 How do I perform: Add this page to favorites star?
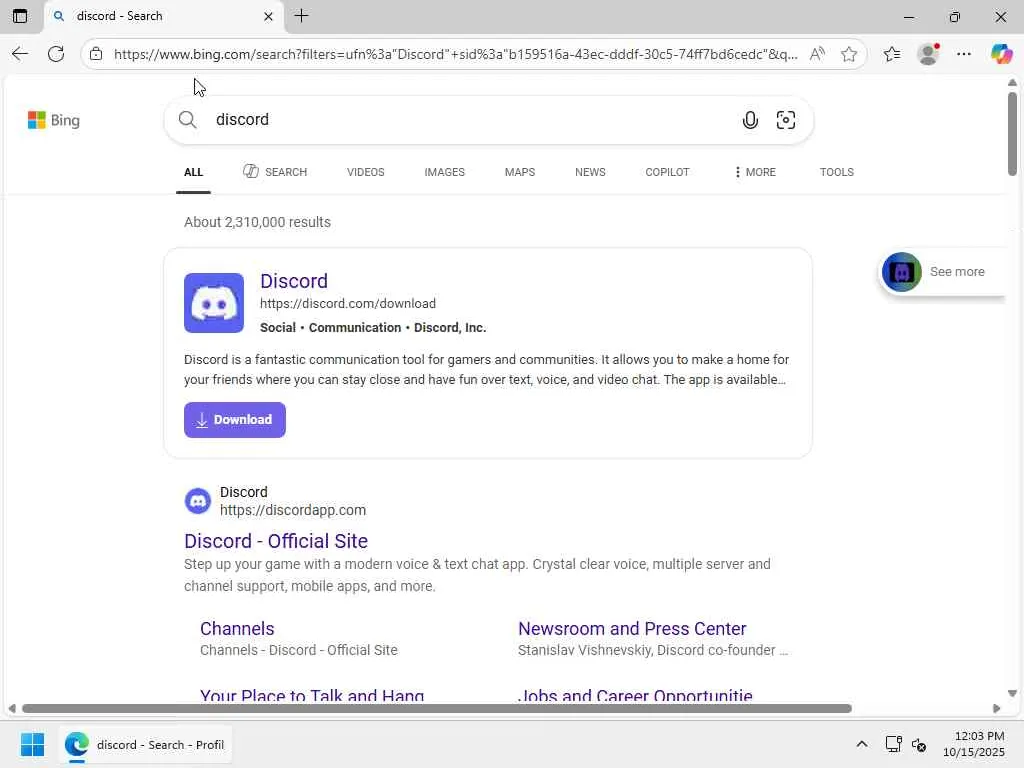click(x=849, y=54)
